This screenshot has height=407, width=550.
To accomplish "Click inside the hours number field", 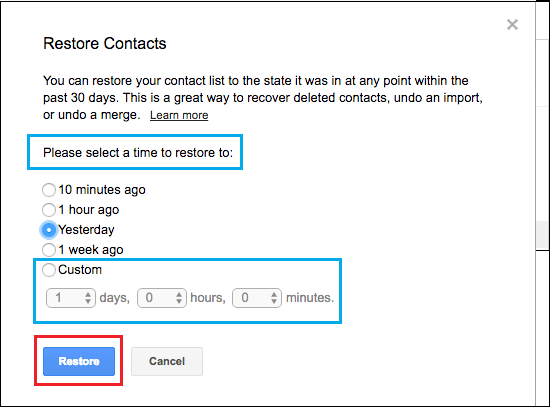I will [162, 298].
